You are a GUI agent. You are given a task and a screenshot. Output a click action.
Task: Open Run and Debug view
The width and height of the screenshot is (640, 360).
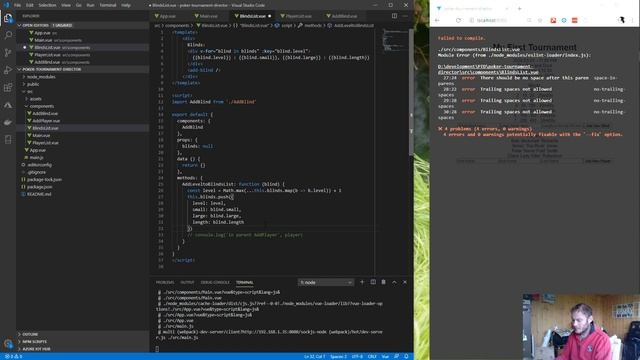click(x=8, y=70)
